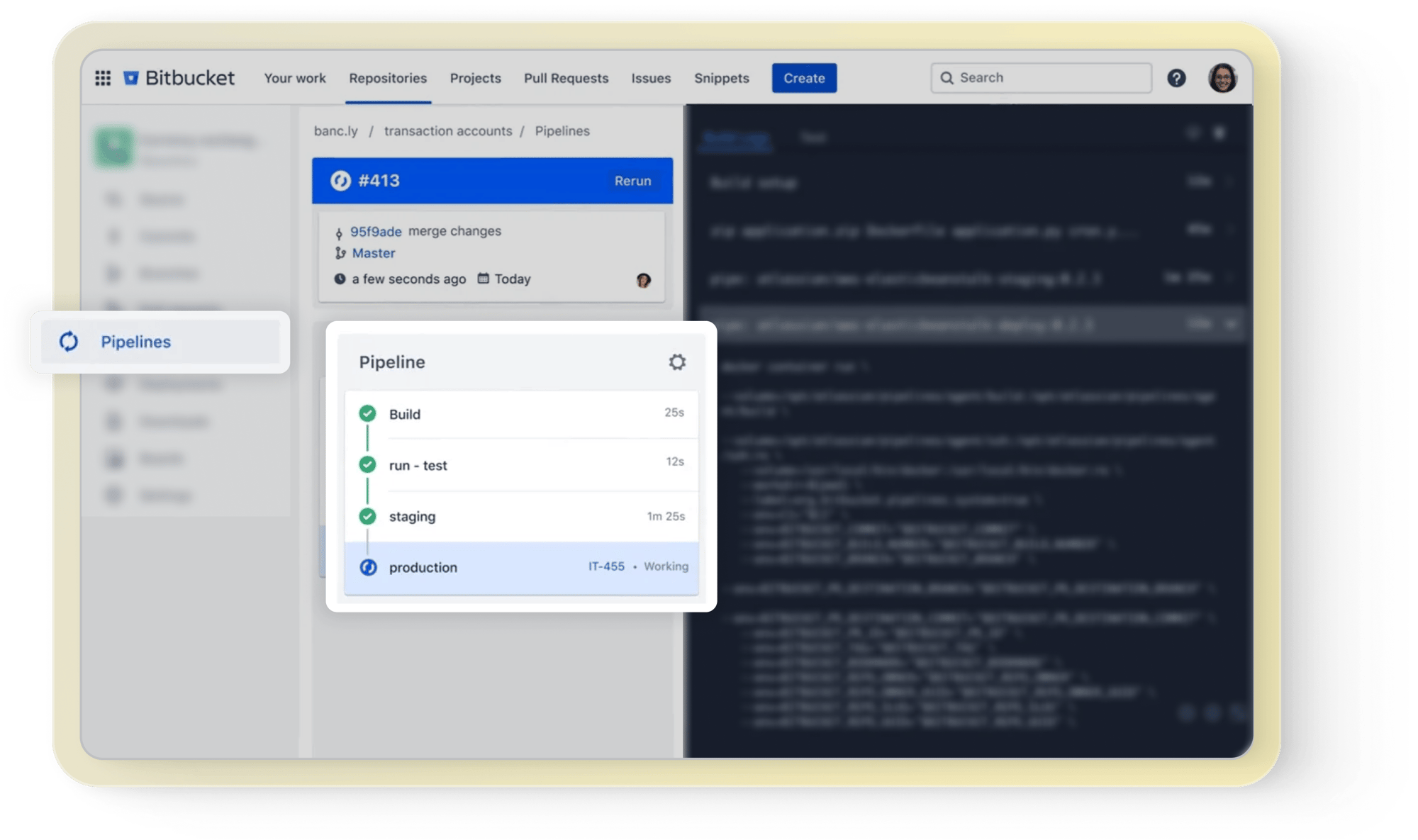The width and height of the screenshot is (1418, 840).
Task: Click the run - test success checkmark
Action: (367, 464)
